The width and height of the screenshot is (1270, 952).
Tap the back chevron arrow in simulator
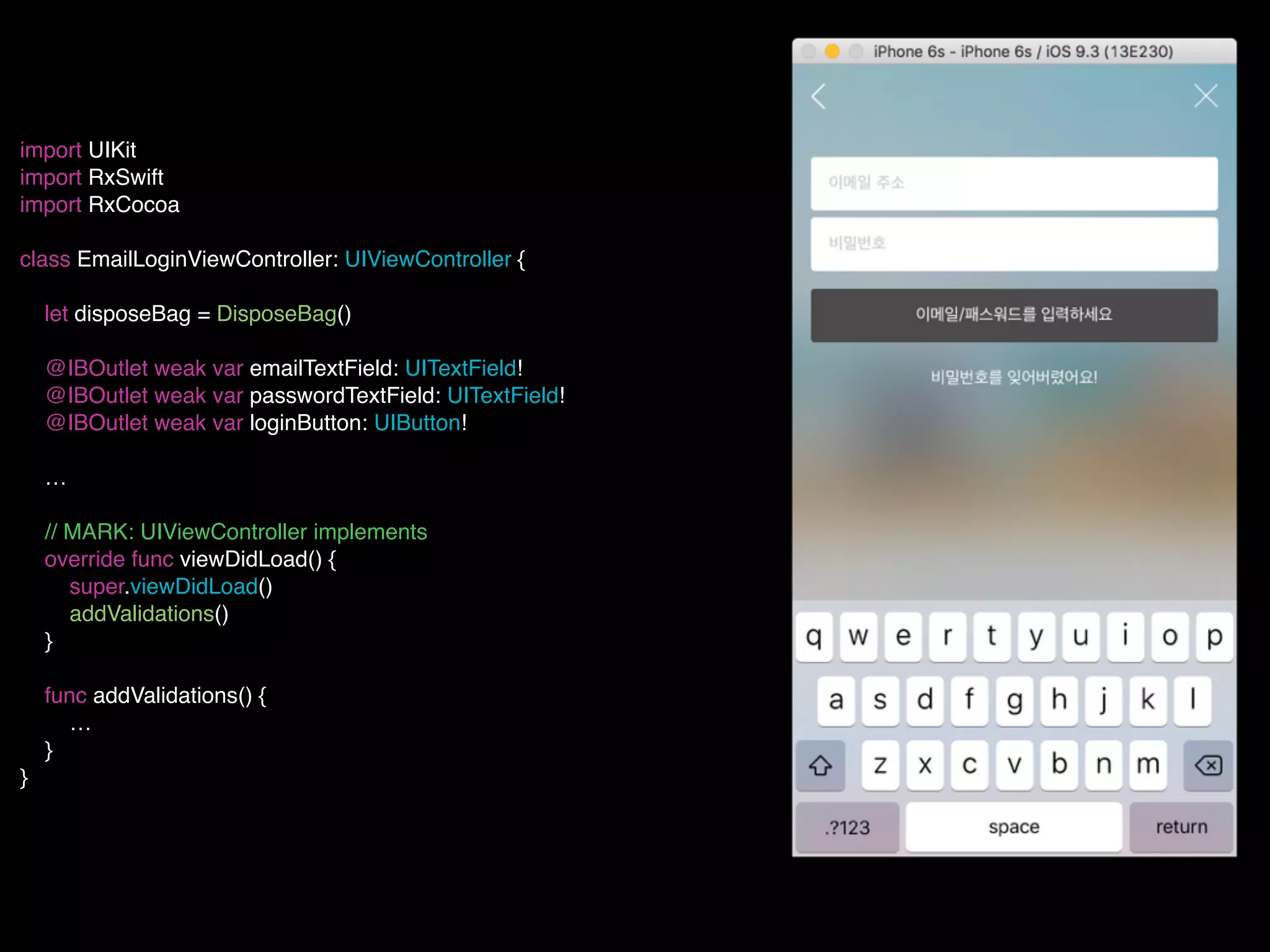[x=819, y=97]
